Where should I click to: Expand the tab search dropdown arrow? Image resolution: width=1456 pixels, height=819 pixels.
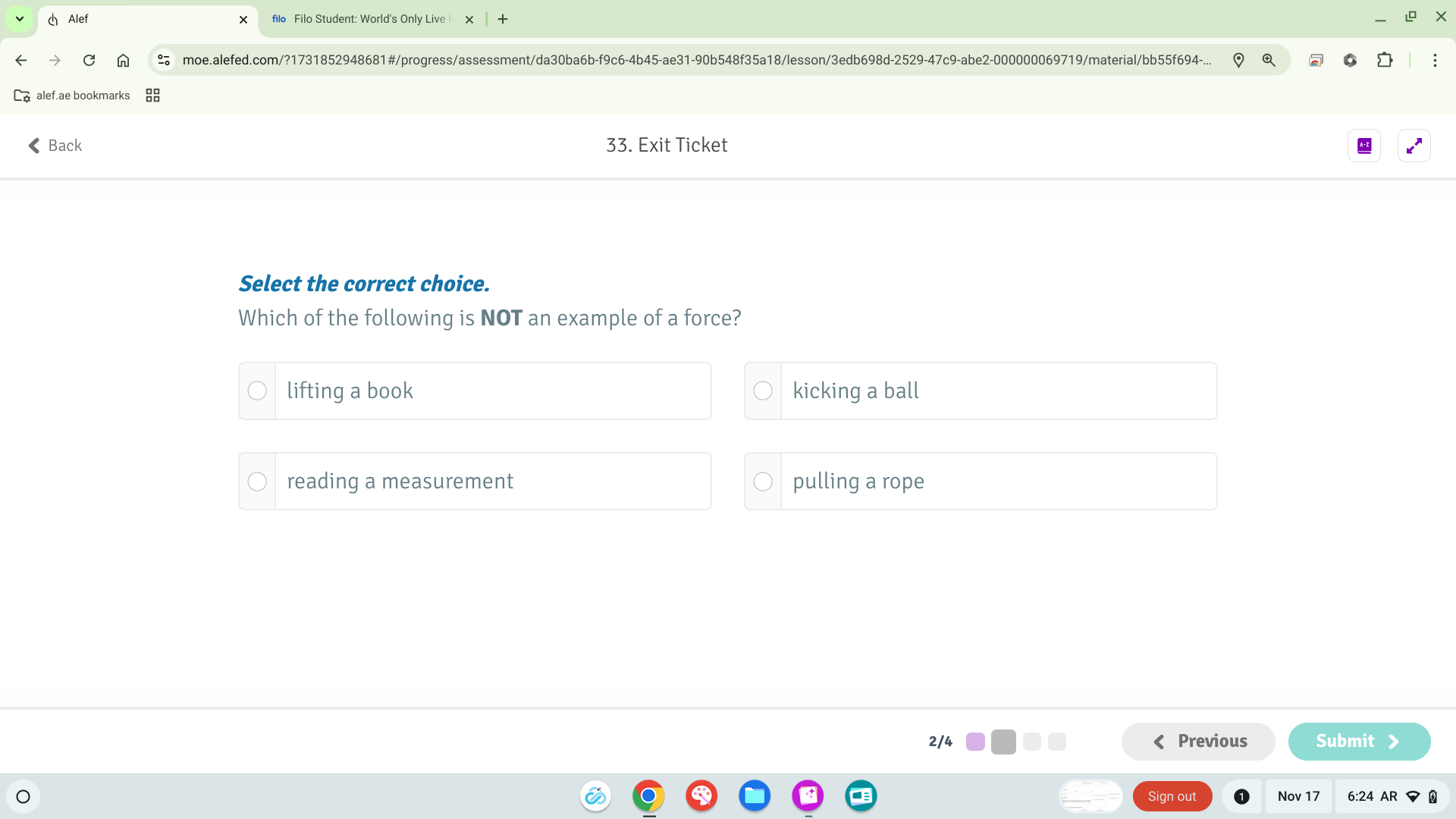[20, 19]
